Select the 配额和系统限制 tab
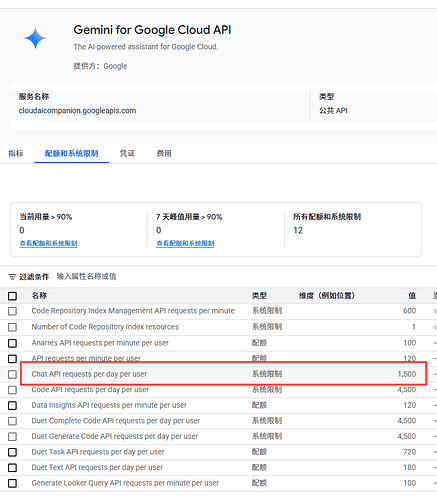 point(71,153)
